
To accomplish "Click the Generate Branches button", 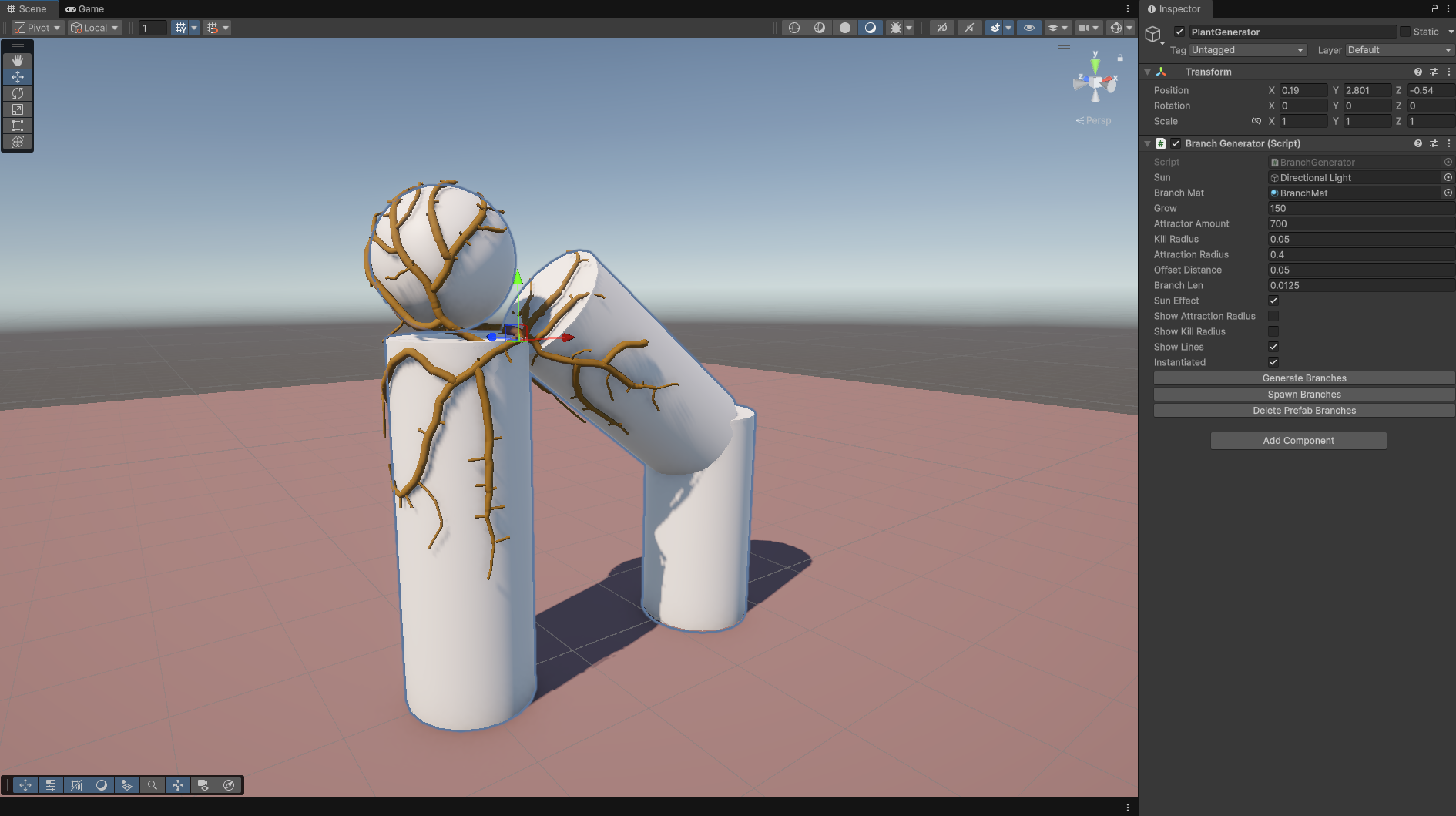I will click(x=1303, y=378).
